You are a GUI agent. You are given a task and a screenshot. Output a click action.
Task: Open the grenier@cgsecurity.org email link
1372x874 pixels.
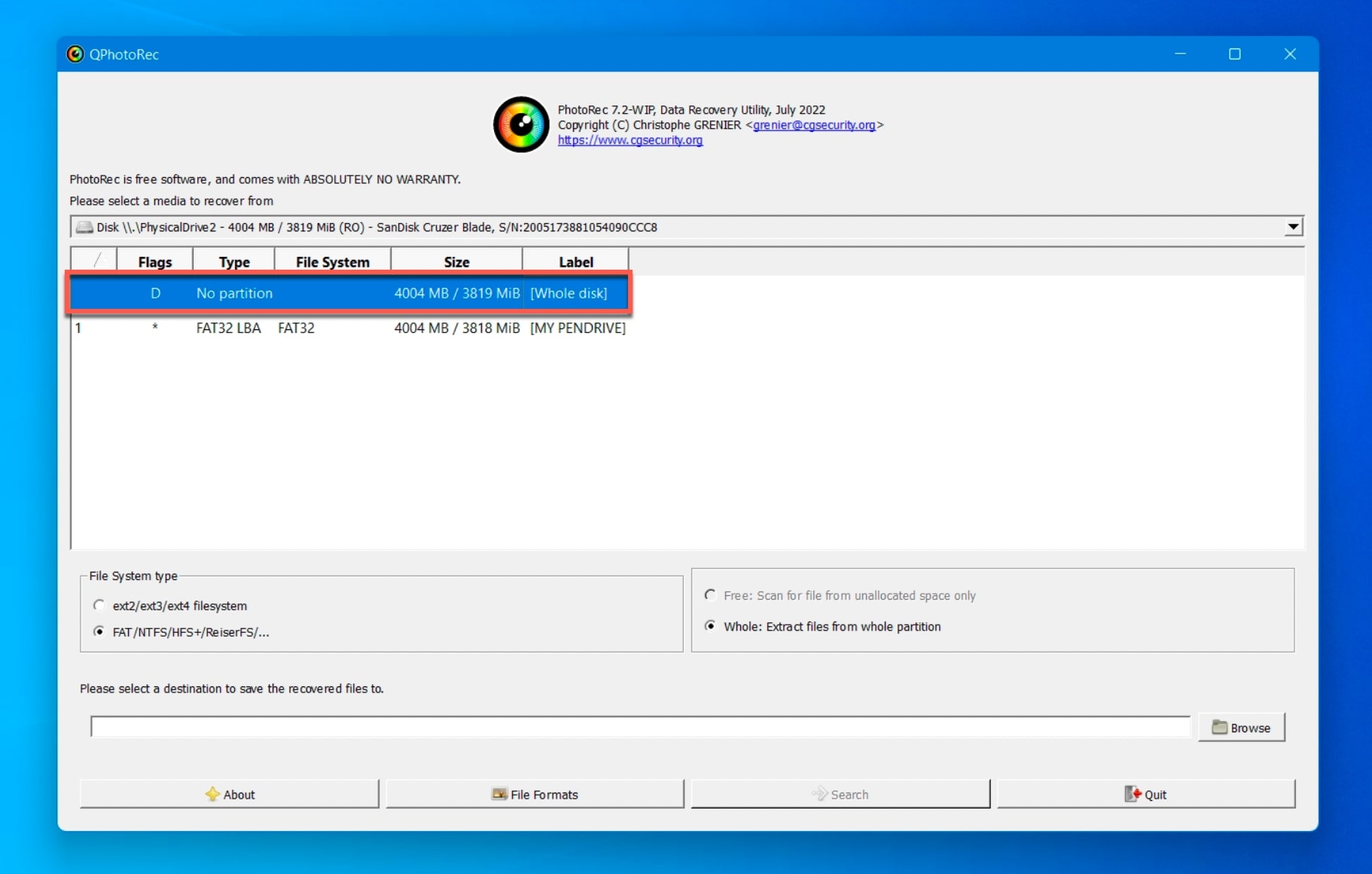pyautogui.click(x=814, y=125)
